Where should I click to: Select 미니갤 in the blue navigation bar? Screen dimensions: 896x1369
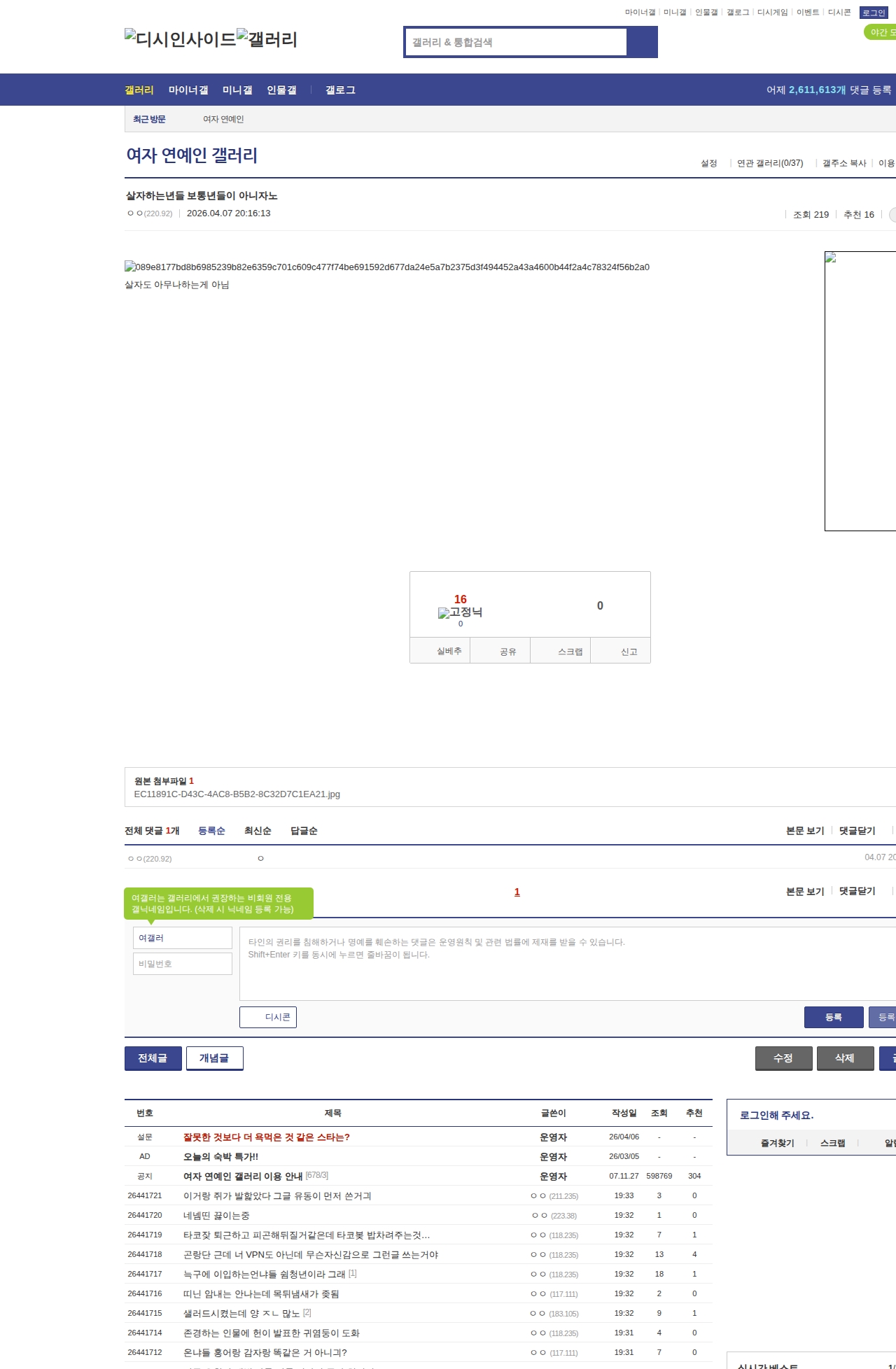pos(237,90)
